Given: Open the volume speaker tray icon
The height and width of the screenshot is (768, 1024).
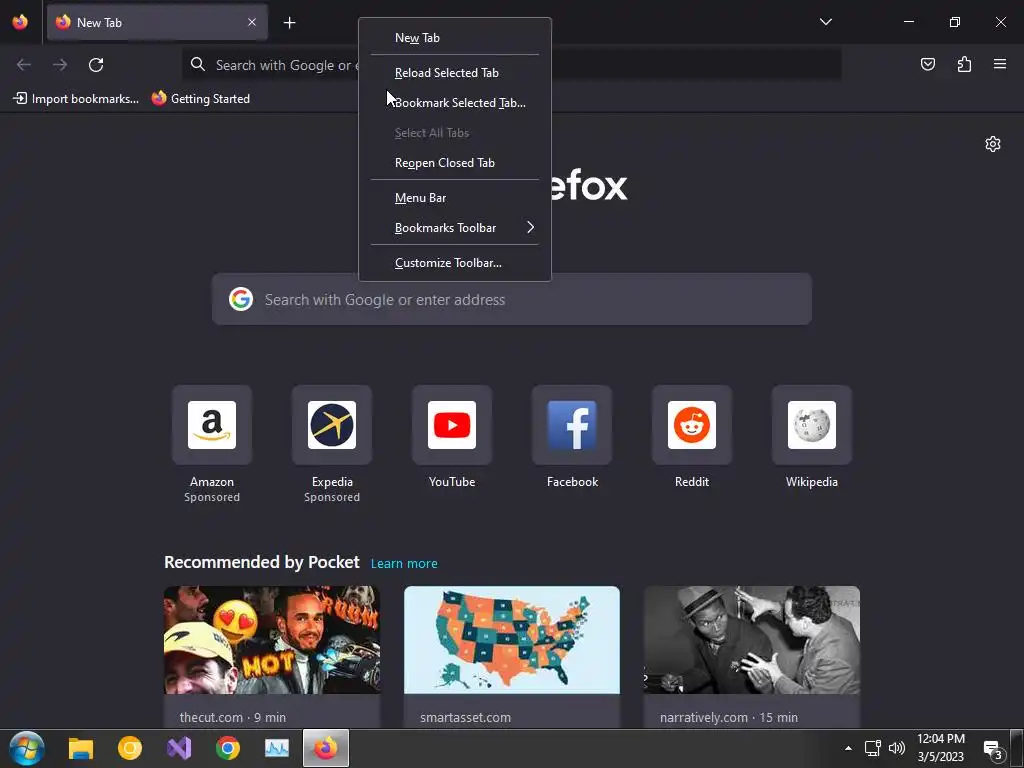Looking at the screenshot, I should tap(897, 748).
